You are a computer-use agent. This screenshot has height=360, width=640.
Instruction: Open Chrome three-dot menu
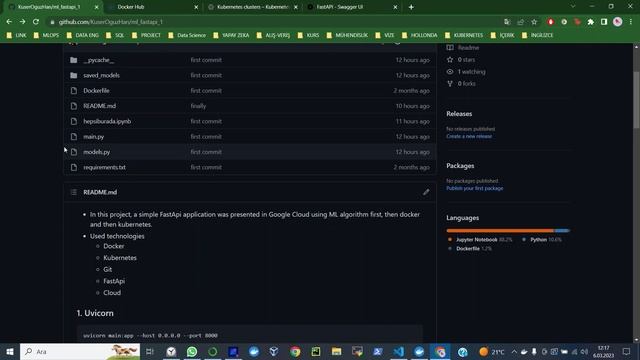[631, 22]
